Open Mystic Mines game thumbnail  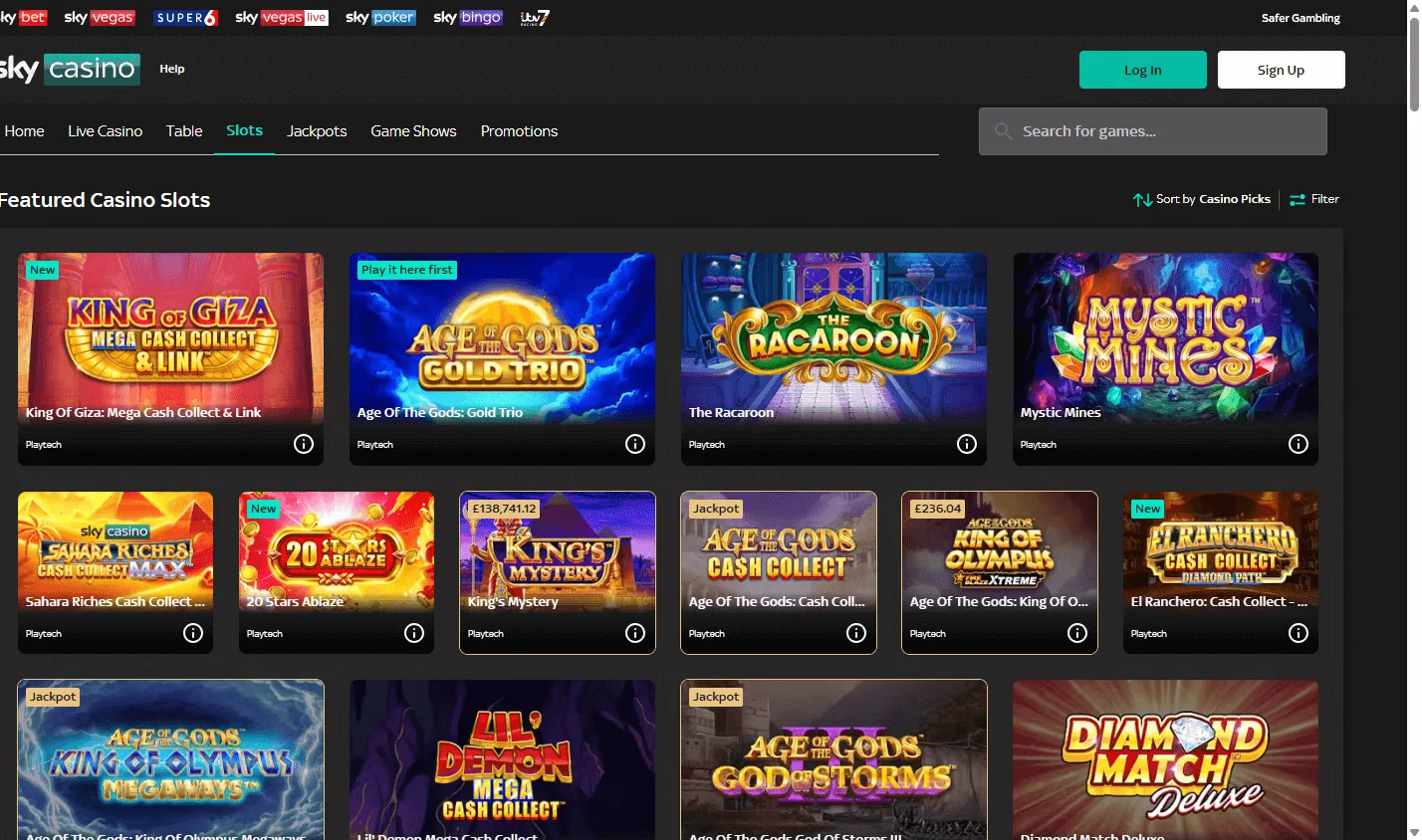(1165, 337)
